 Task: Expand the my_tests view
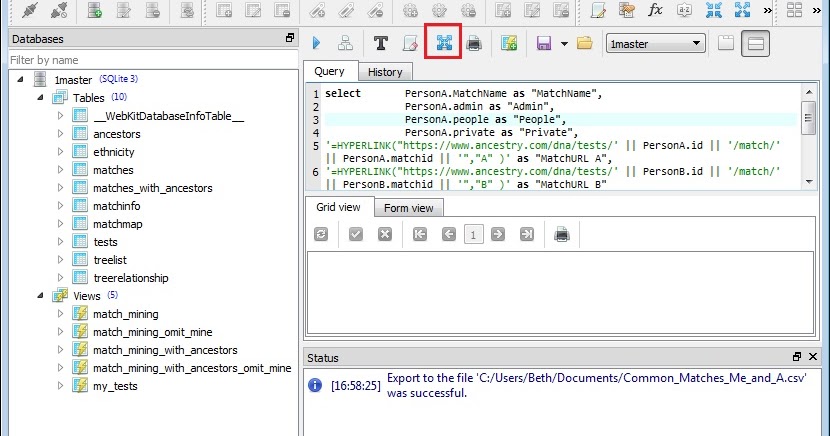[60, 385]
